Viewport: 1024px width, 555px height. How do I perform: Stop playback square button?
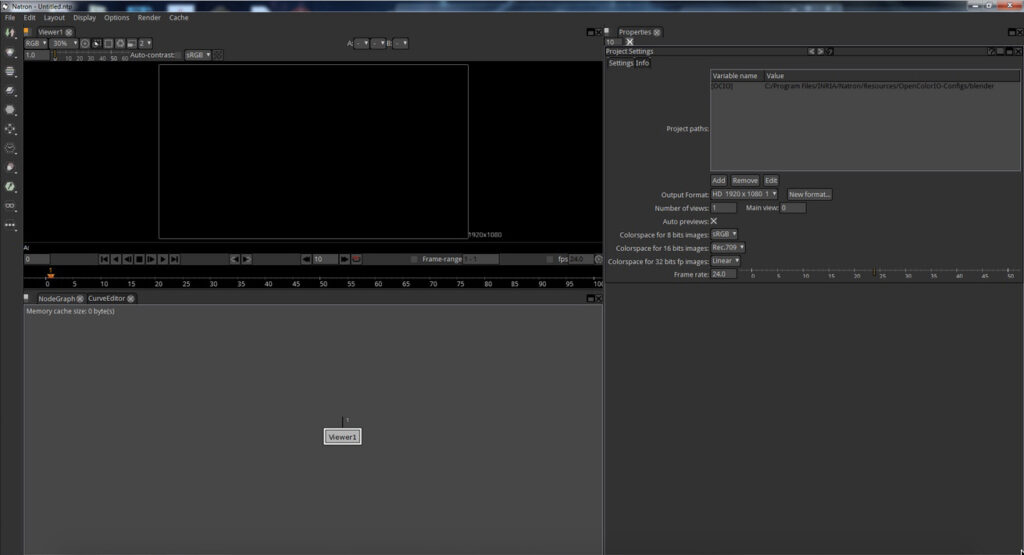[x=139, y=259]
